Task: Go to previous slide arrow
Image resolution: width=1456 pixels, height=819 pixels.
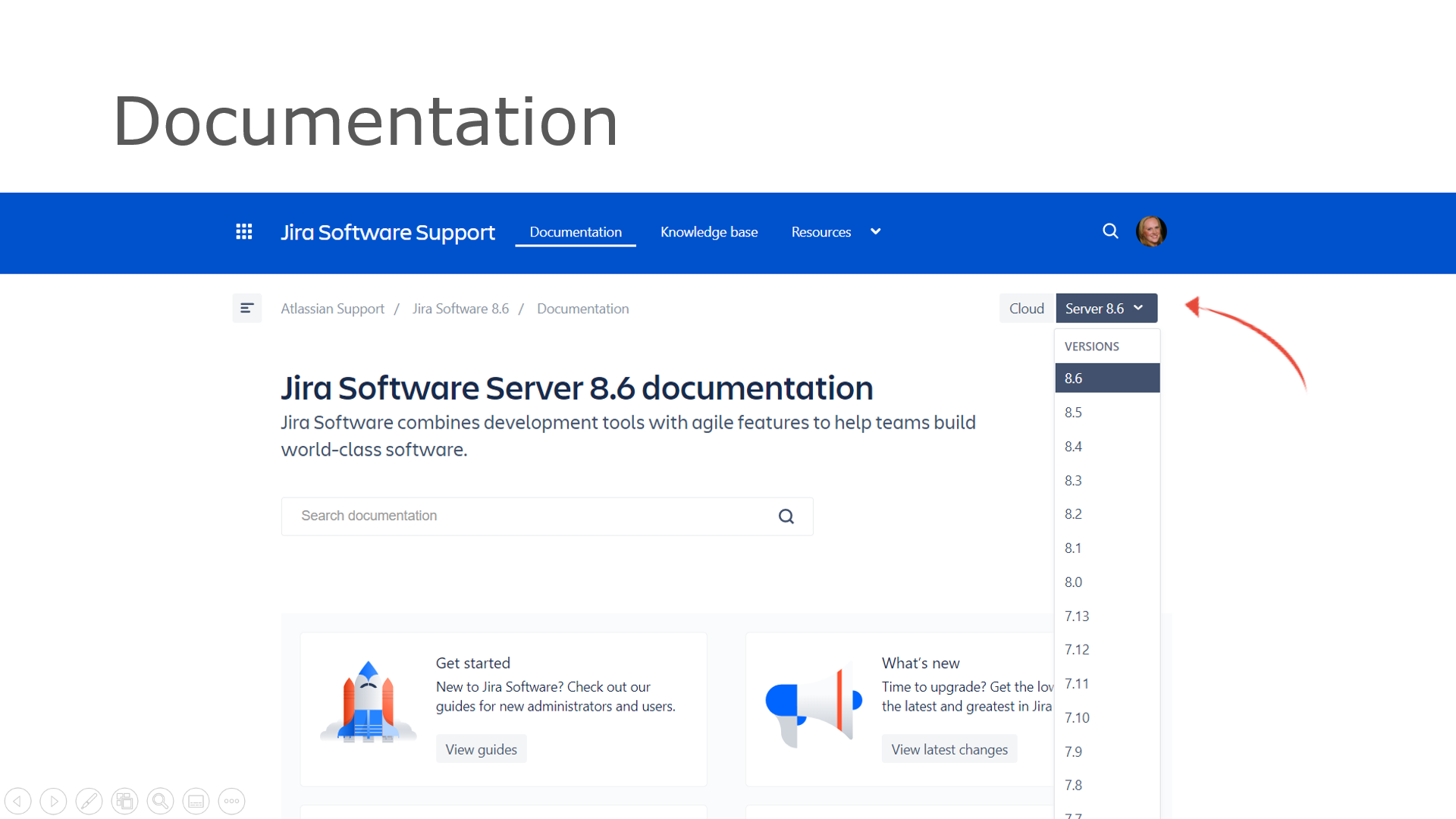Action: click(x=17, y=801)
